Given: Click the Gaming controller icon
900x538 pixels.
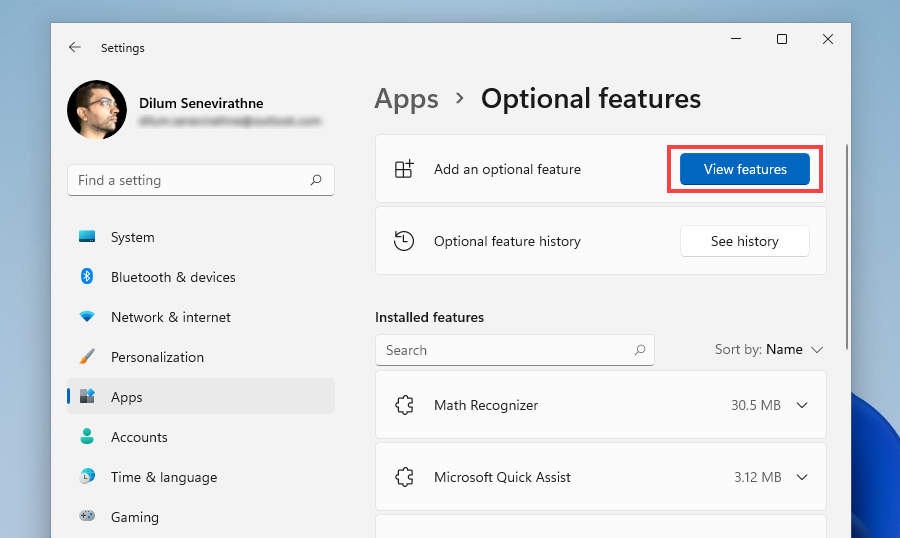Looking at the screenshot, I should [x=87, y=517].
